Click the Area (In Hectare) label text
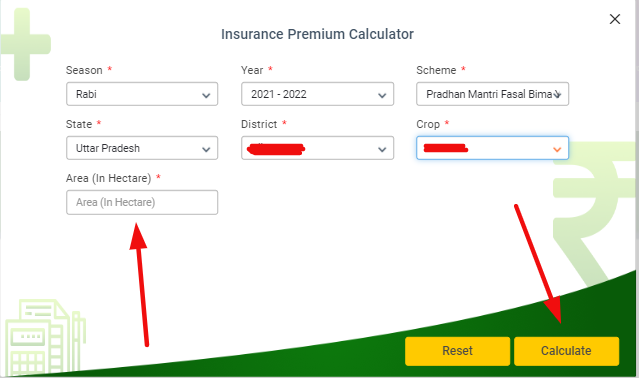The width and height of the screenshot is (639, 378). [x=108, y=178]
